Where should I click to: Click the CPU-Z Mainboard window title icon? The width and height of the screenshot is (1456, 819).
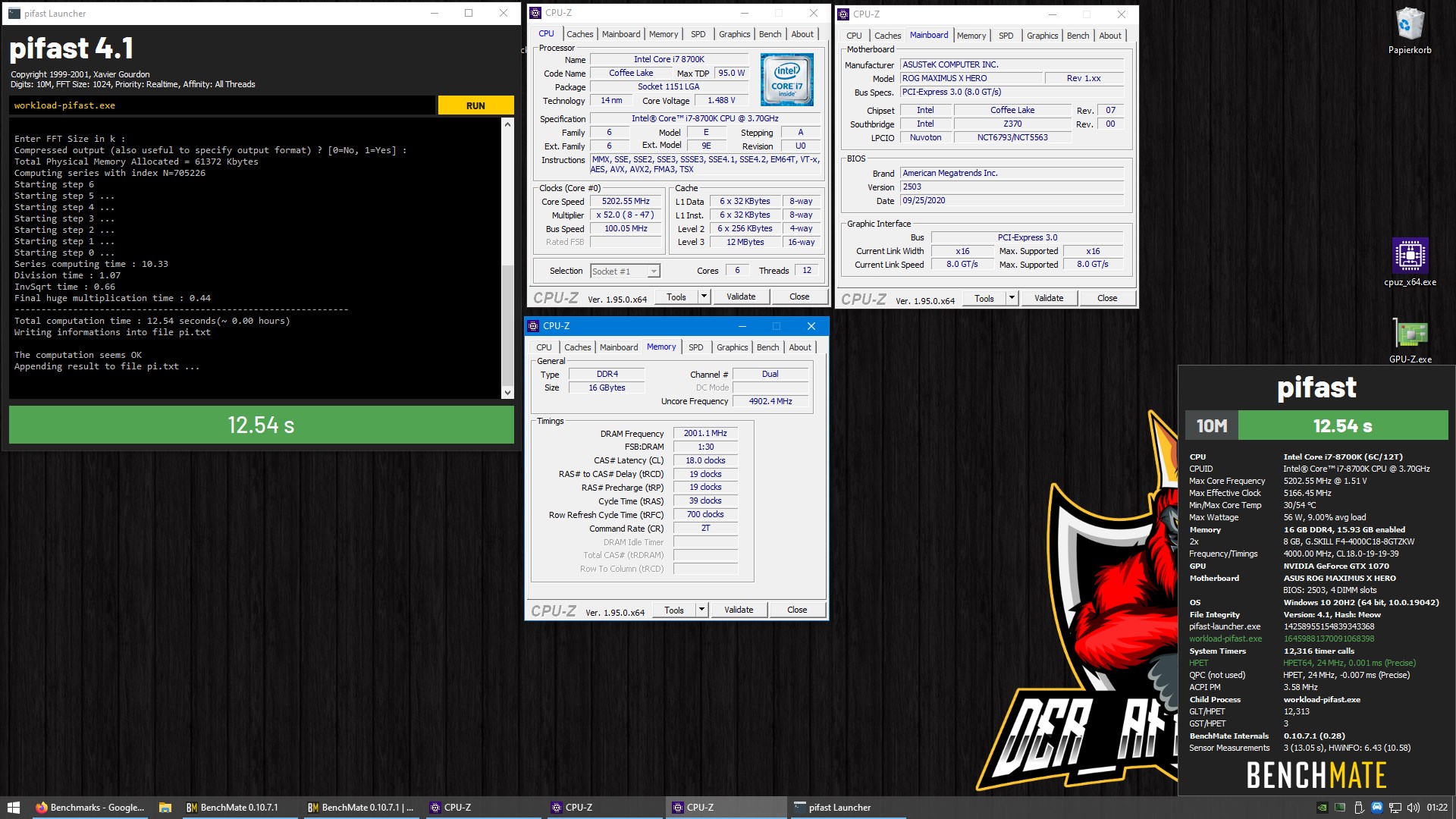pos(843,14)
